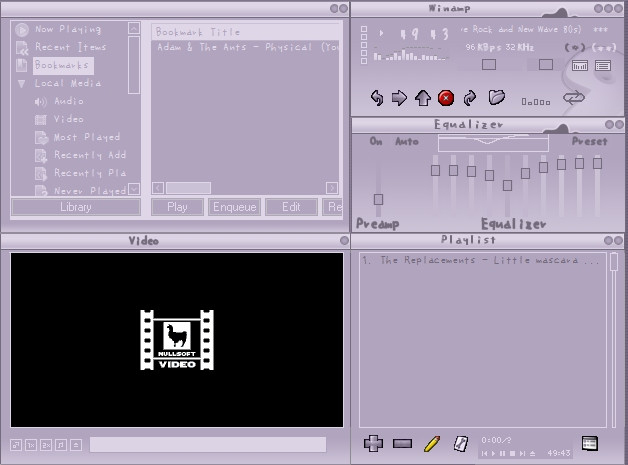Click the video fullscreen icon
This screenshot has width=628, height=465.
tap(16, 445)
